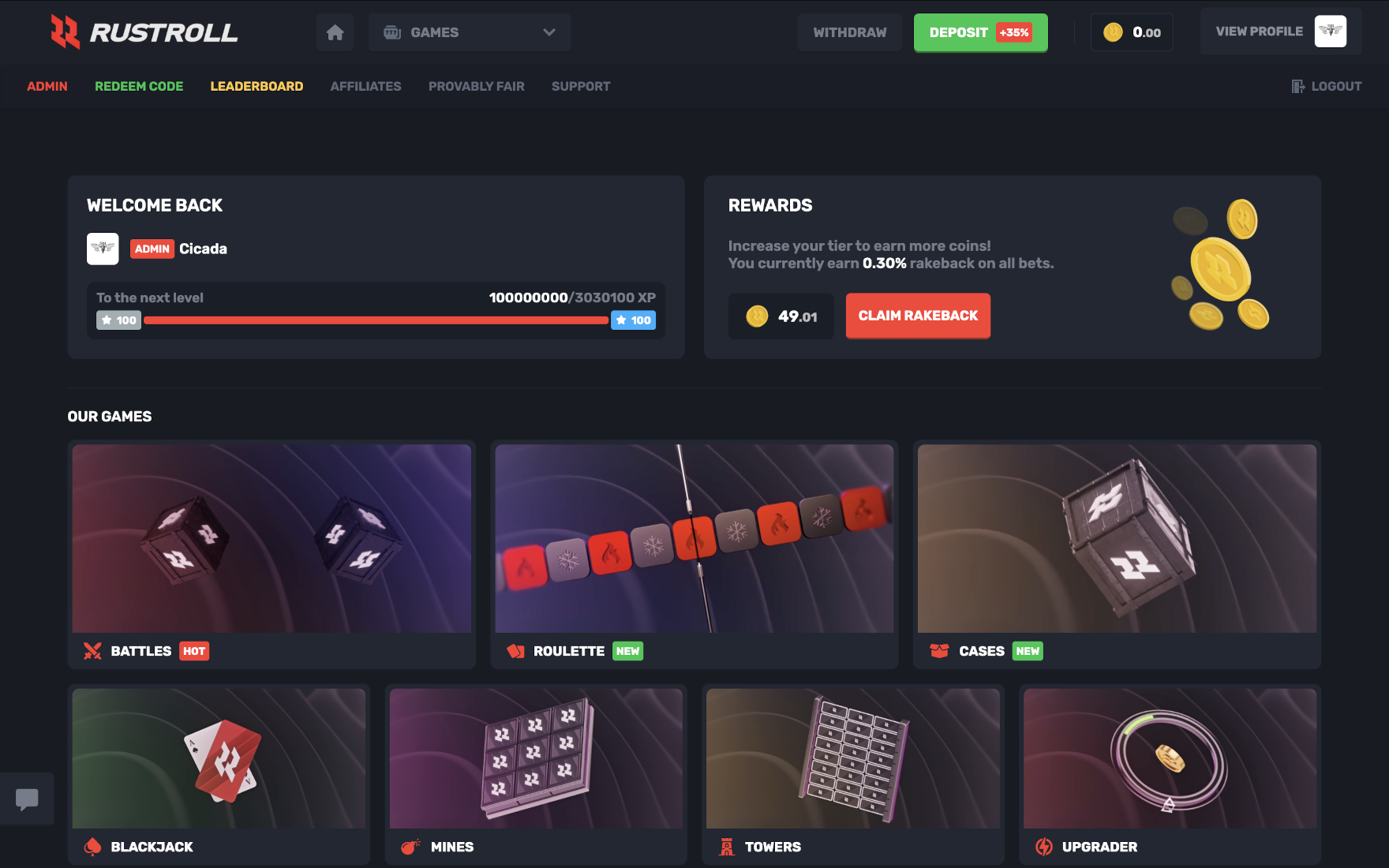Open the PROVABLY FAIR page
1389x868 pixels.
point(477,86)
